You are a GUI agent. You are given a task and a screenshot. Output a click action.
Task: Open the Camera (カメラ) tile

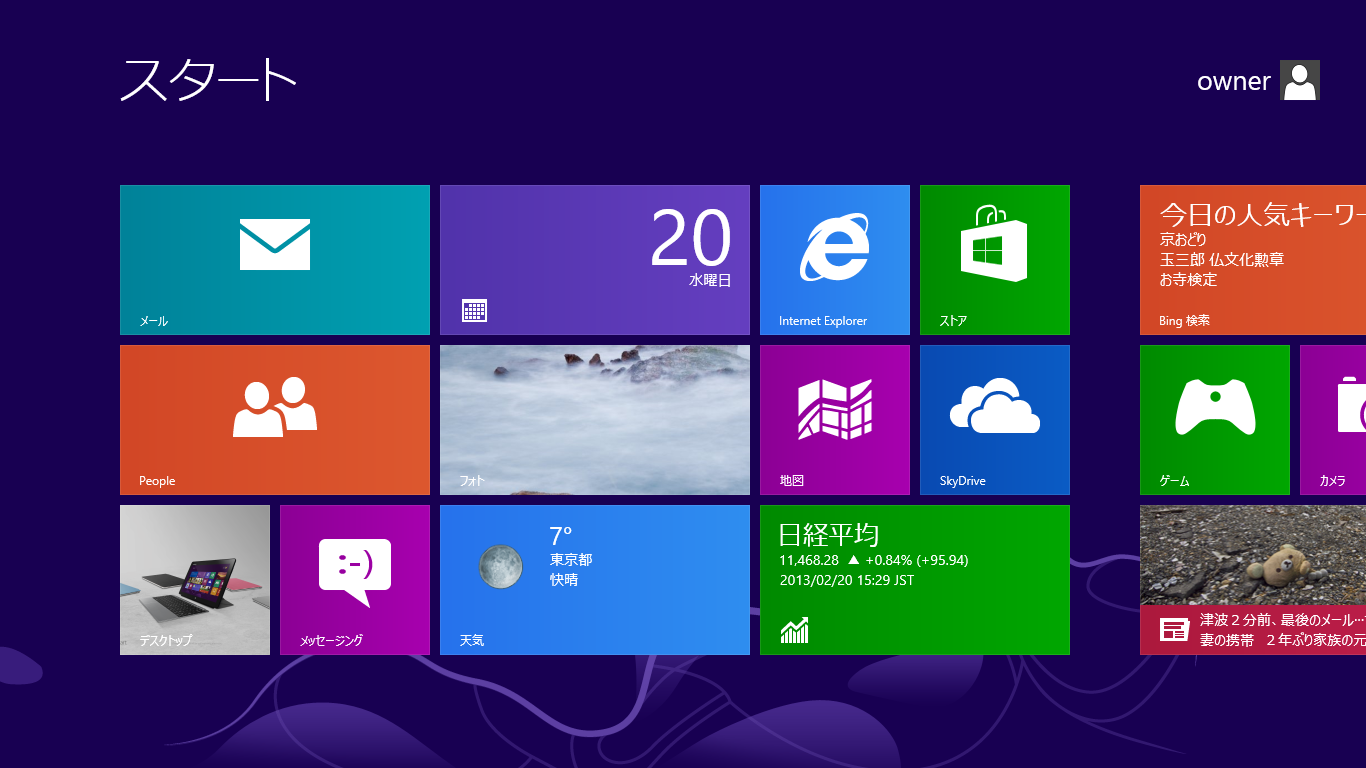pos(1333,420)
